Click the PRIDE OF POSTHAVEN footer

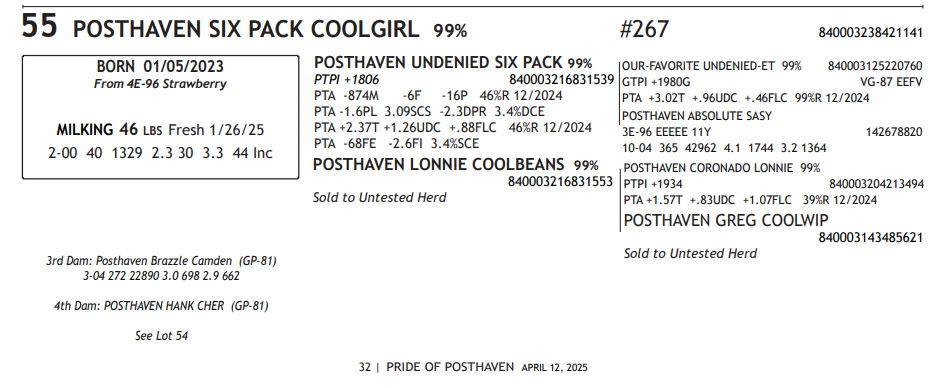tap(450, 367)
